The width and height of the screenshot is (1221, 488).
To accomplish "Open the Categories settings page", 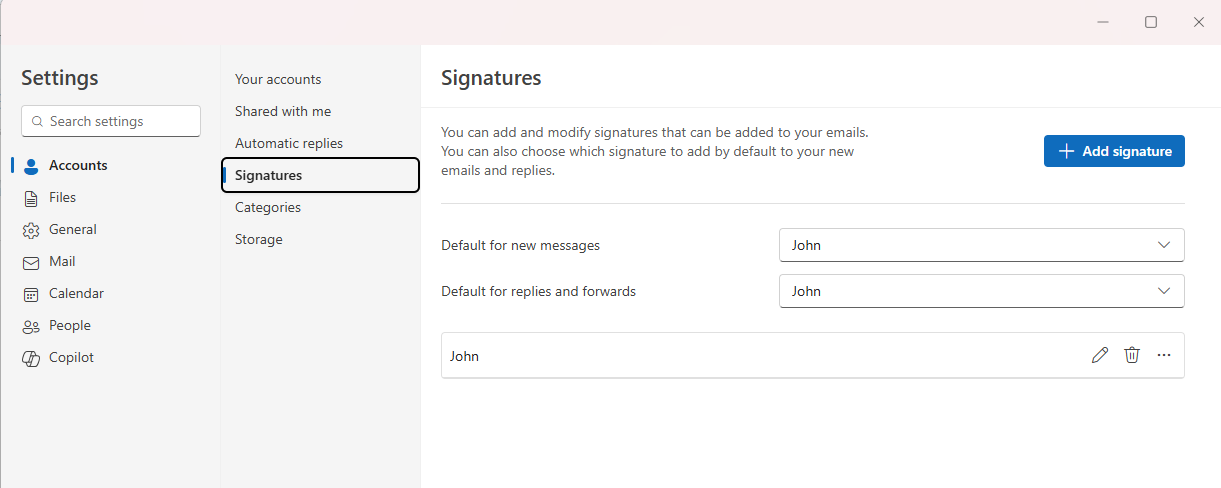I will click(268, 207).
